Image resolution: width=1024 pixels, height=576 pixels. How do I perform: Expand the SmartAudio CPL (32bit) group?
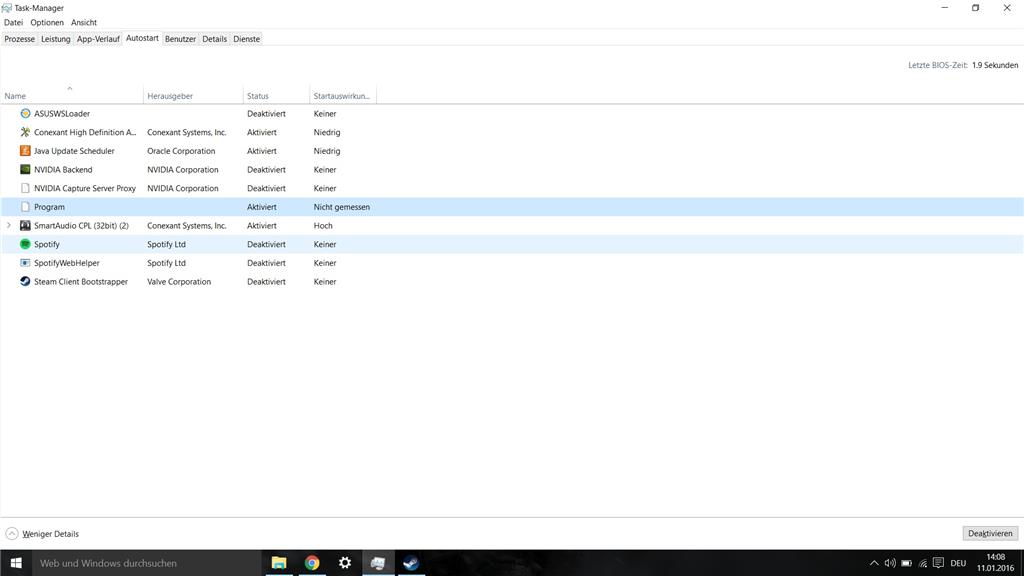tap(8, 225)
